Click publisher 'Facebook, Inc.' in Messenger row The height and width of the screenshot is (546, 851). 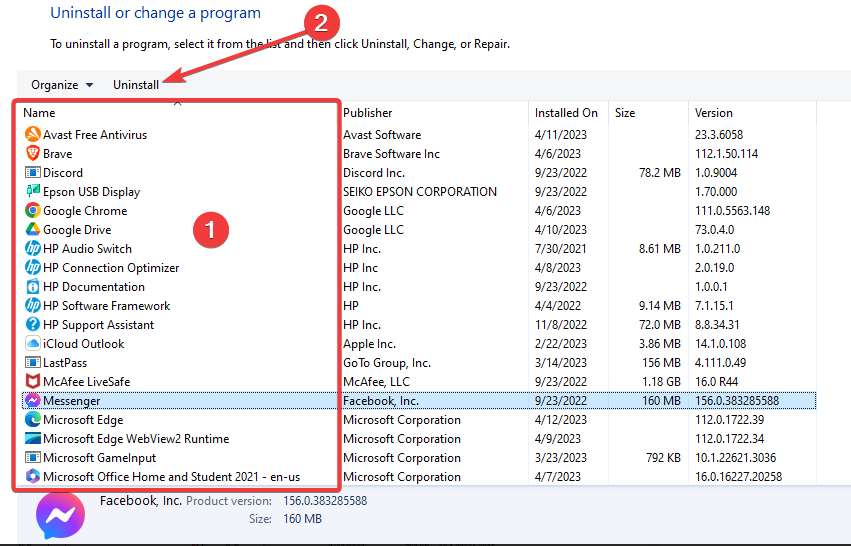[x=380, y=401]
